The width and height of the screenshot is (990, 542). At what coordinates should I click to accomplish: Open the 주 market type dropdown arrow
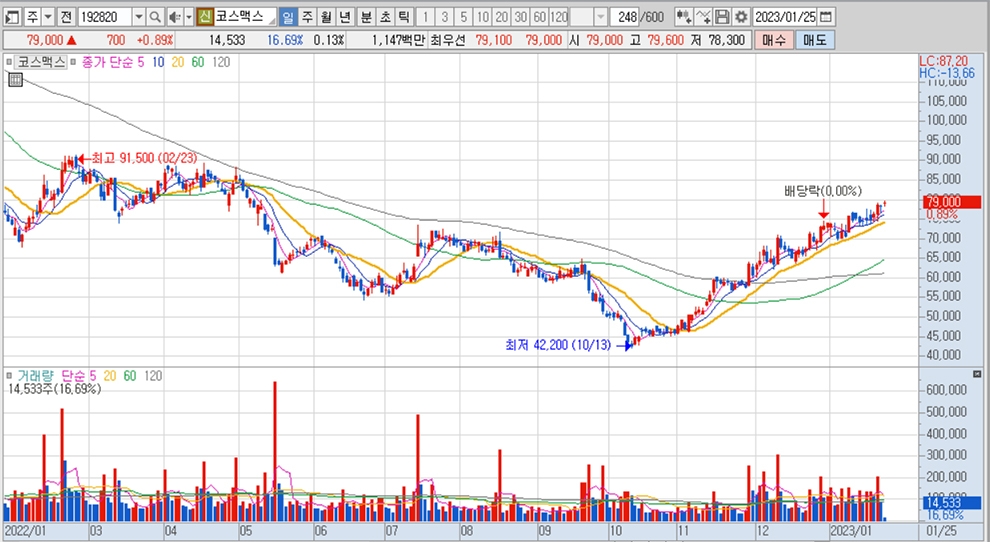49,16
